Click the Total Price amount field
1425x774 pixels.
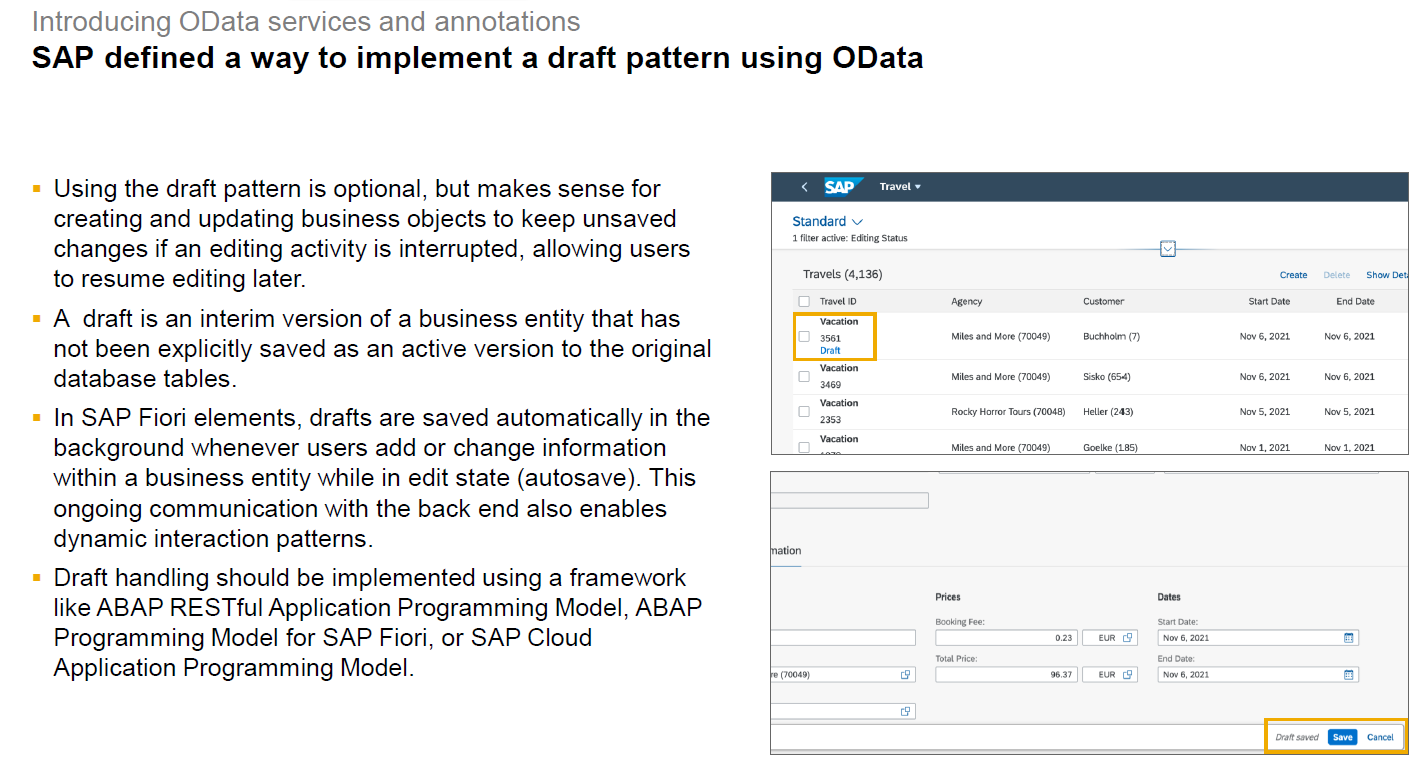1005,675
